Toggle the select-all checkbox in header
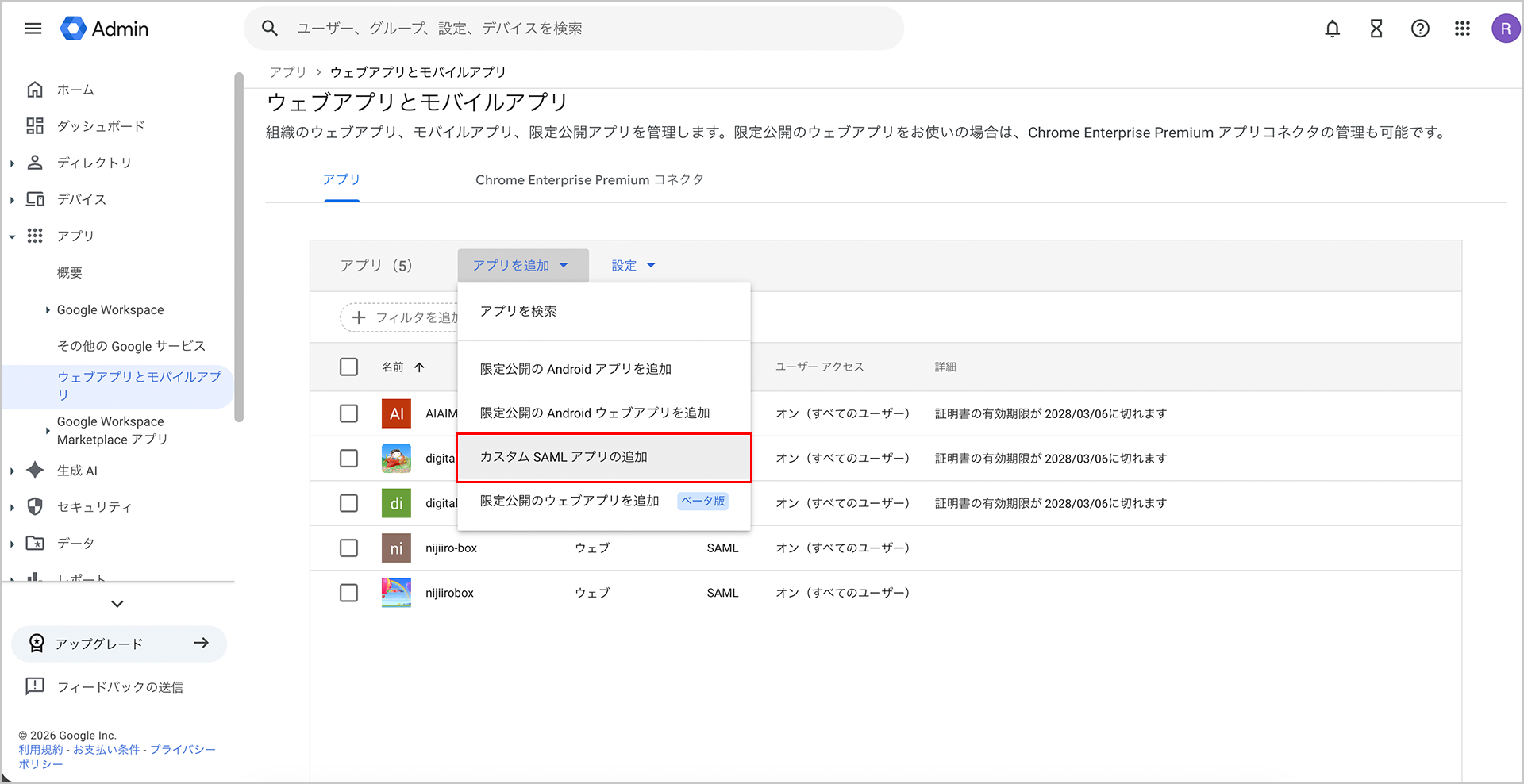This screenshot has width=1524, height=784. pos(348,367)
